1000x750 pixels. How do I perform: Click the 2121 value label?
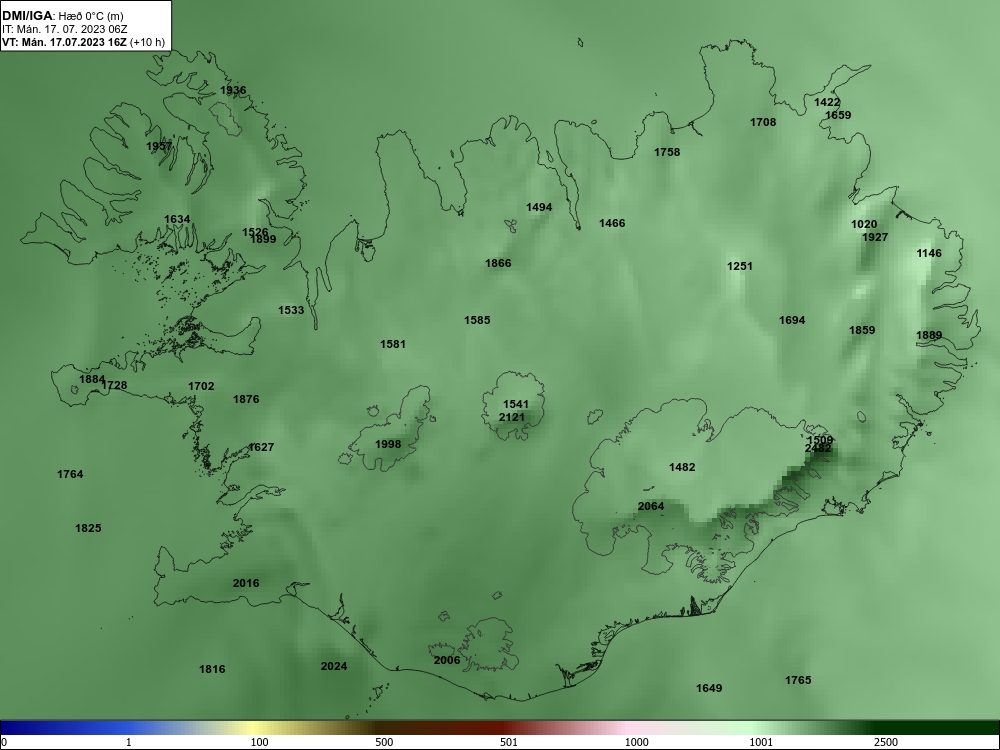pos(511,418)
